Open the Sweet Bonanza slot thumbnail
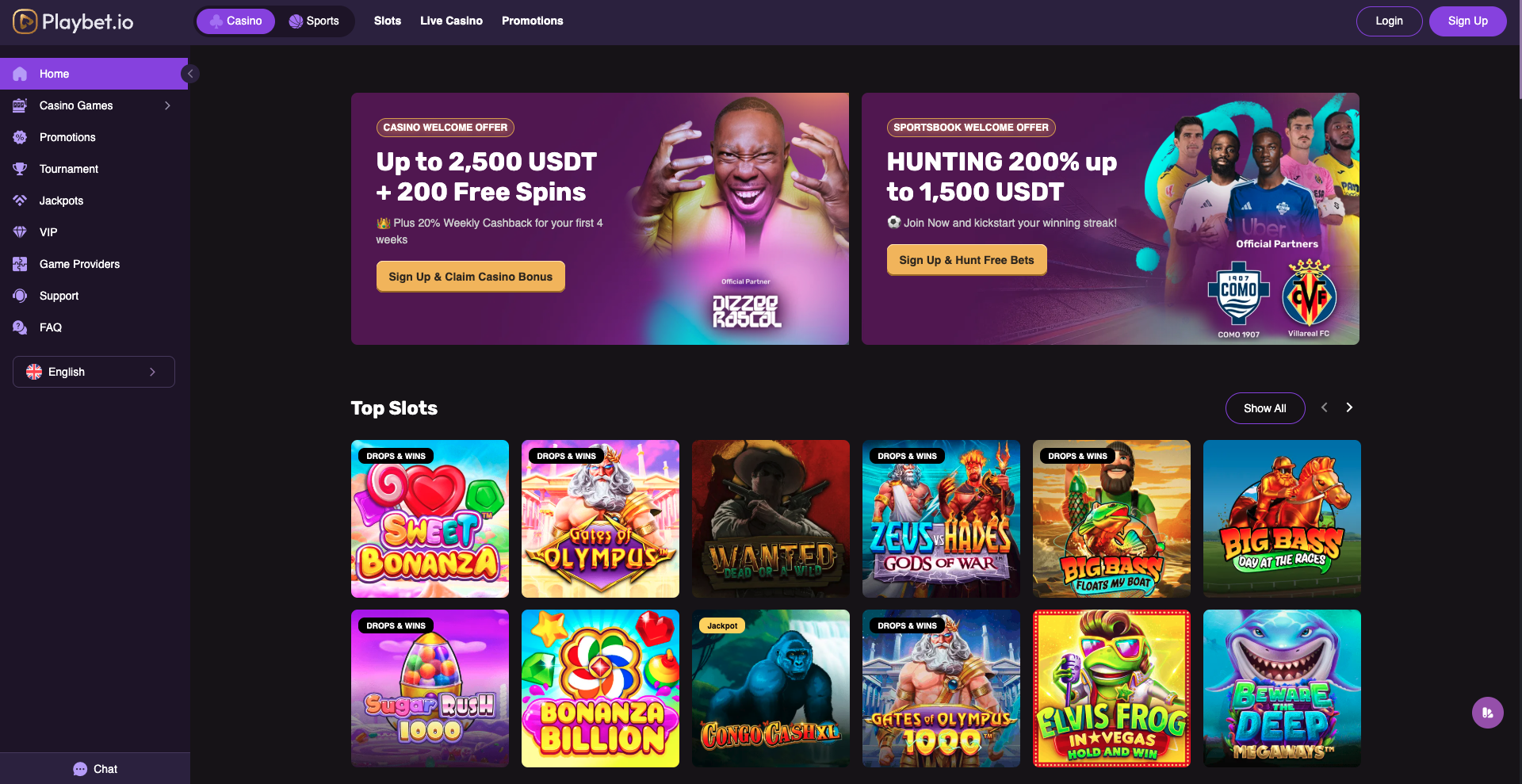The height and width of the screenshot is (784, 1522). point(430,518)
